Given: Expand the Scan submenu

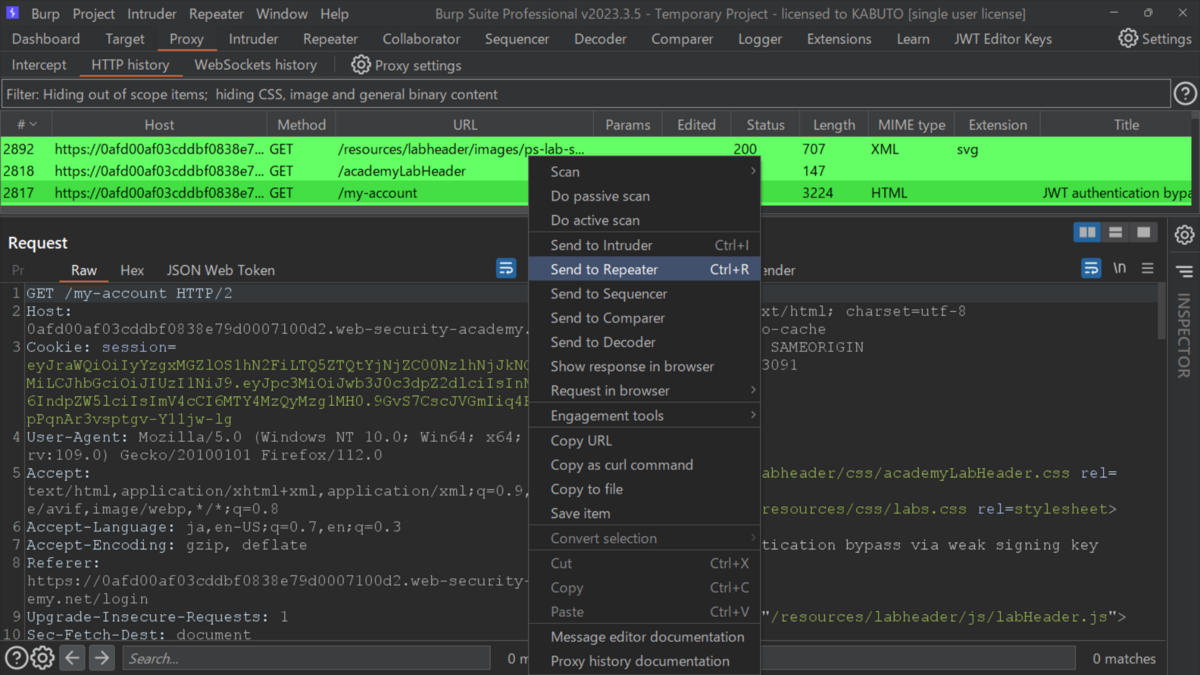Looking at the screenshot, I should pos(644,172).
